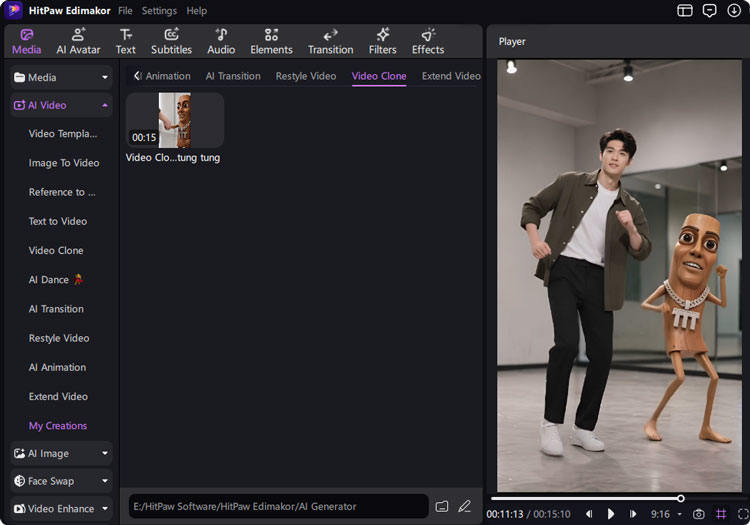Open the Help menu
This screenshot has height=525, width=750.
pos(197,11)
